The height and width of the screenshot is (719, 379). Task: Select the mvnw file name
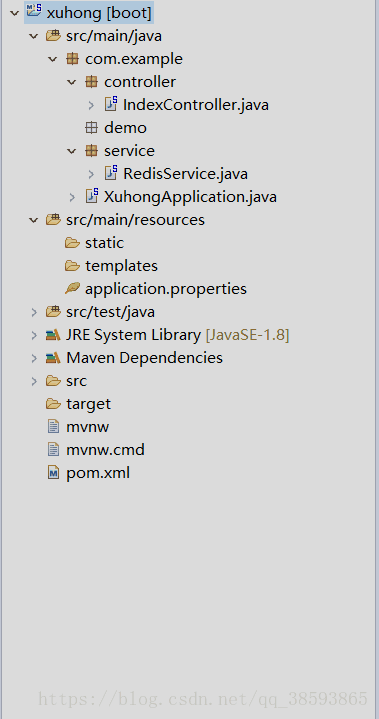click(88, 427)
